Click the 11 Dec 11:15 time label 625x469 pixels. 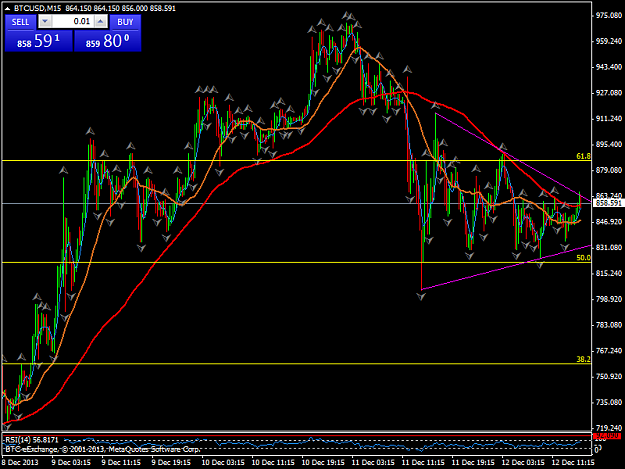pyautogui.click(x=423, y=462)
